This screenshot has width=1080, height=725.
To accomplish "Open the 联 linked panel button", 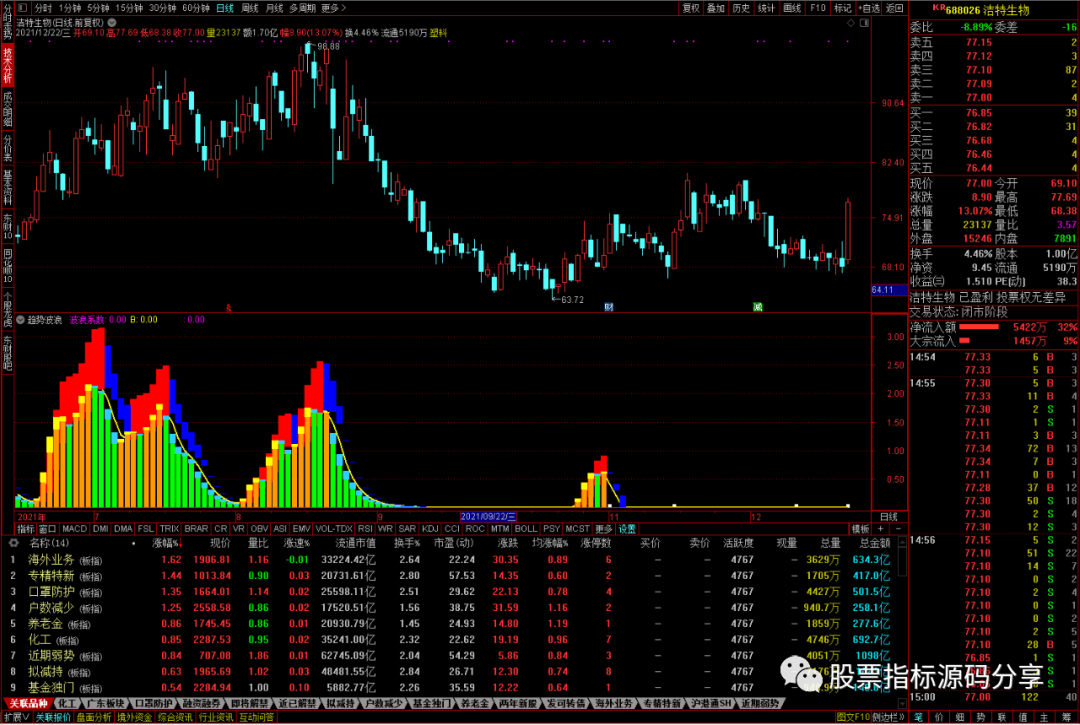I will (x=1001, y=717).
